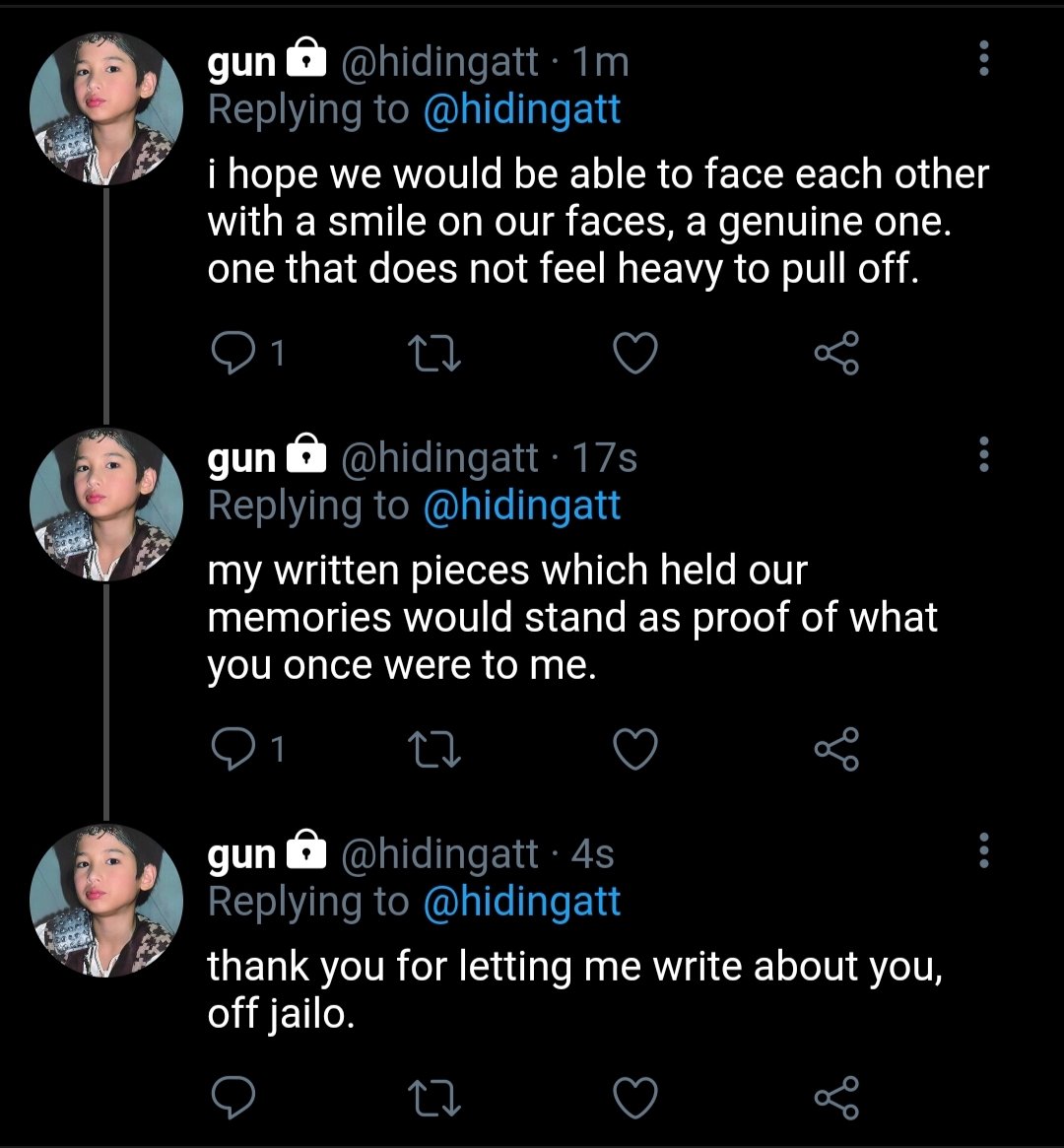Like the tweet posted 4s ago

click(634, 1098)
